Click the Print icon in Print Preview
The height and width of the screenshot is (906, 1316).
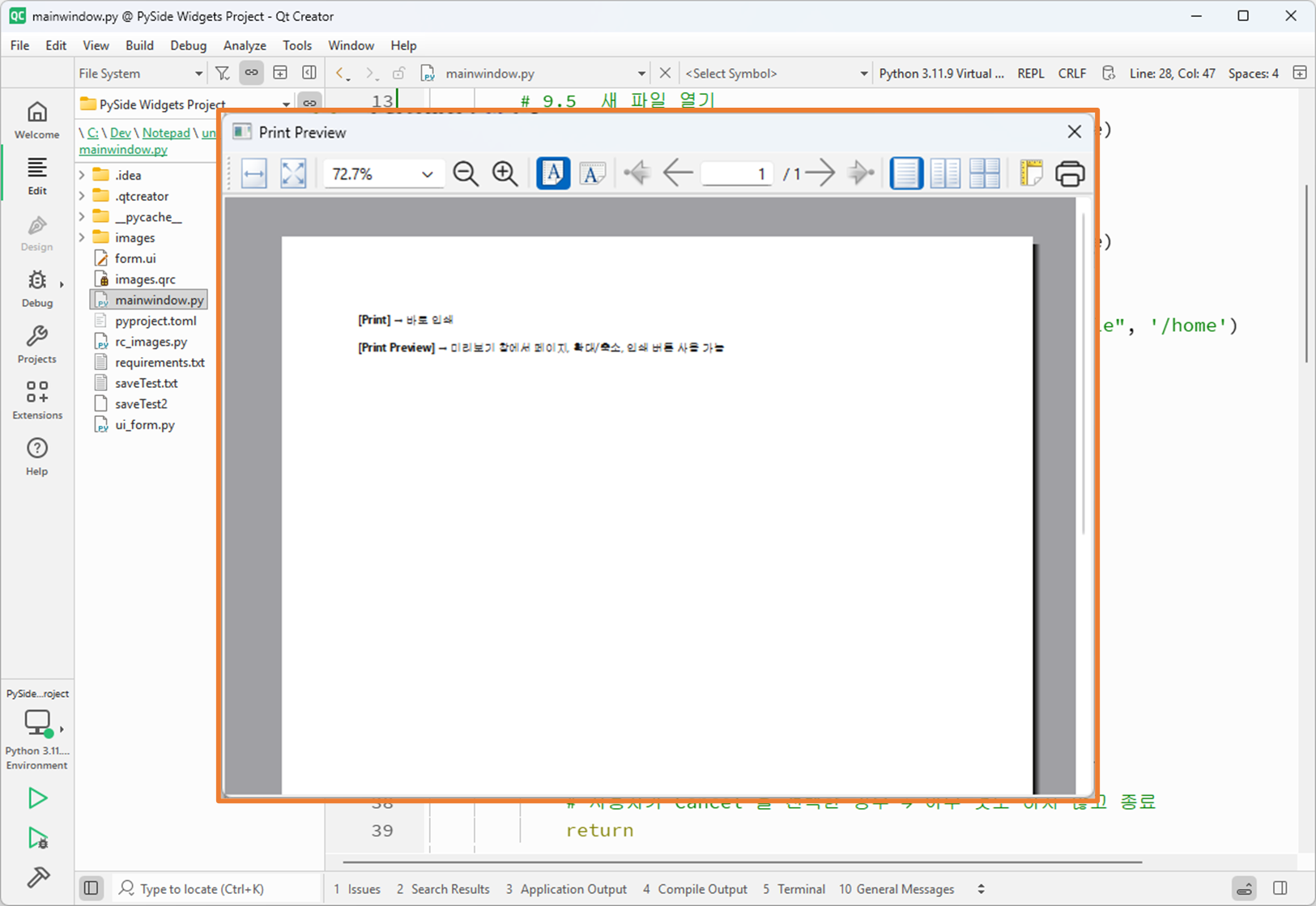(1070, 173)
